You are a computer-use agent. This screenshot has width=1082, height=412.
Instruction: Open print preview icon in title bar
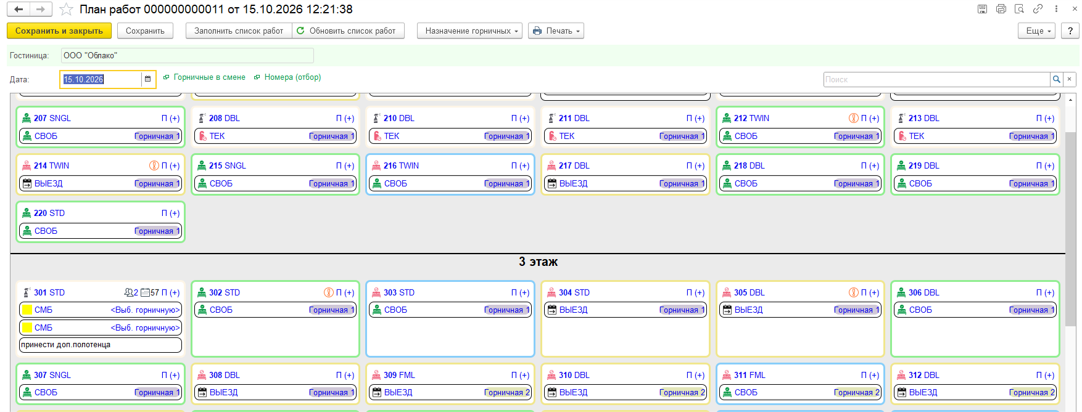click(x=1019, y=10)
